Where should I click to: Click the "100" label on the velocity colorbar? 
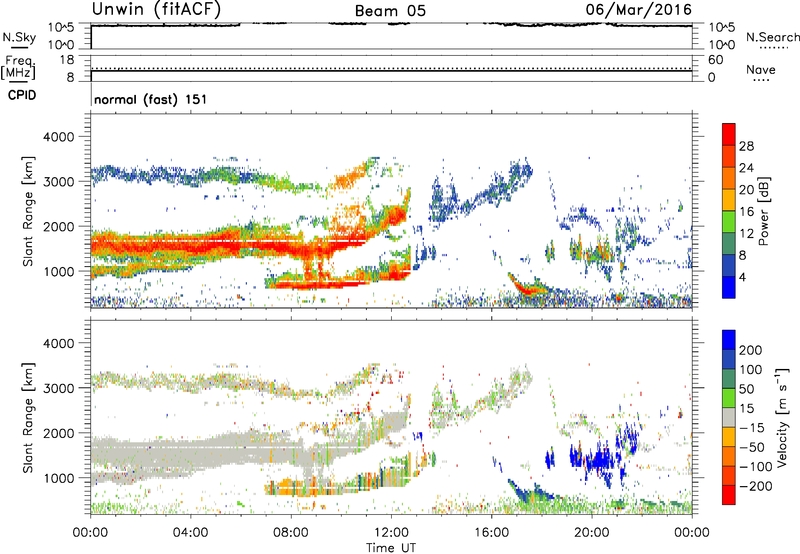point(751,370)
